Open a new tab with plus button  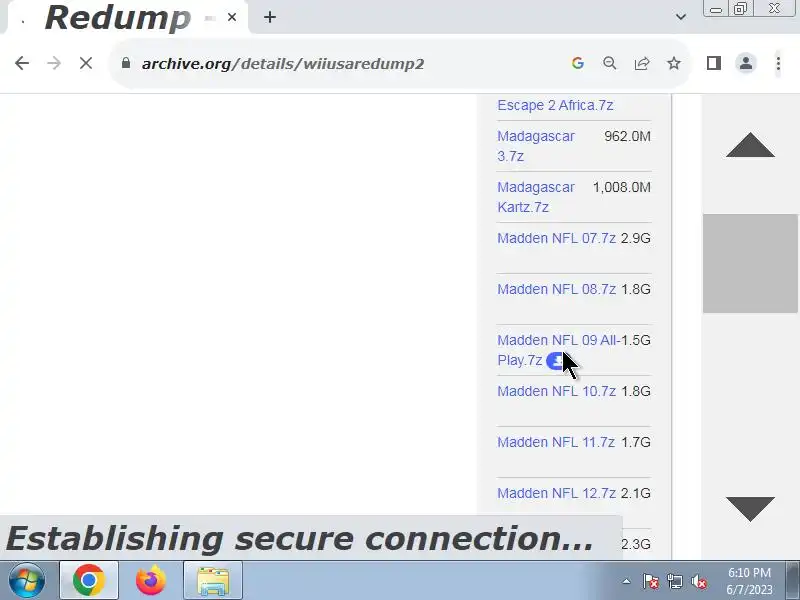pos(270,17)
